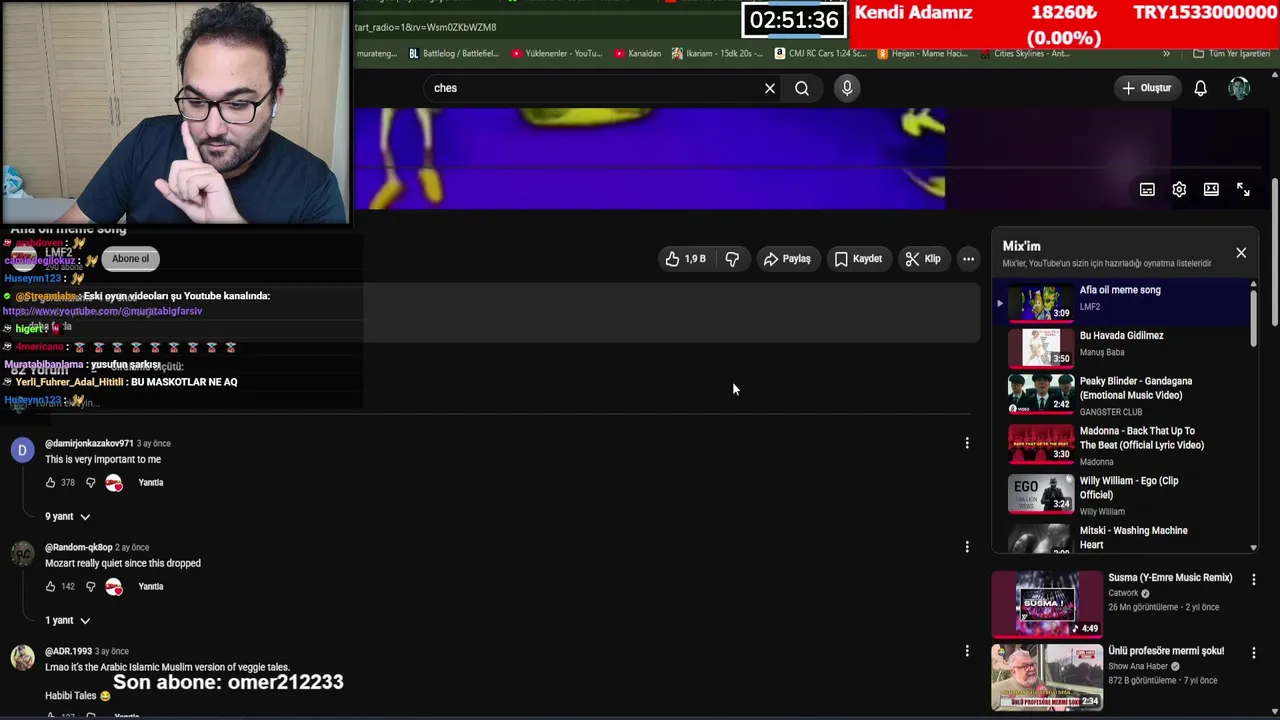Open options for damirjonkazakov971 comment
The image size is (1280, 720).
(967, 443)
